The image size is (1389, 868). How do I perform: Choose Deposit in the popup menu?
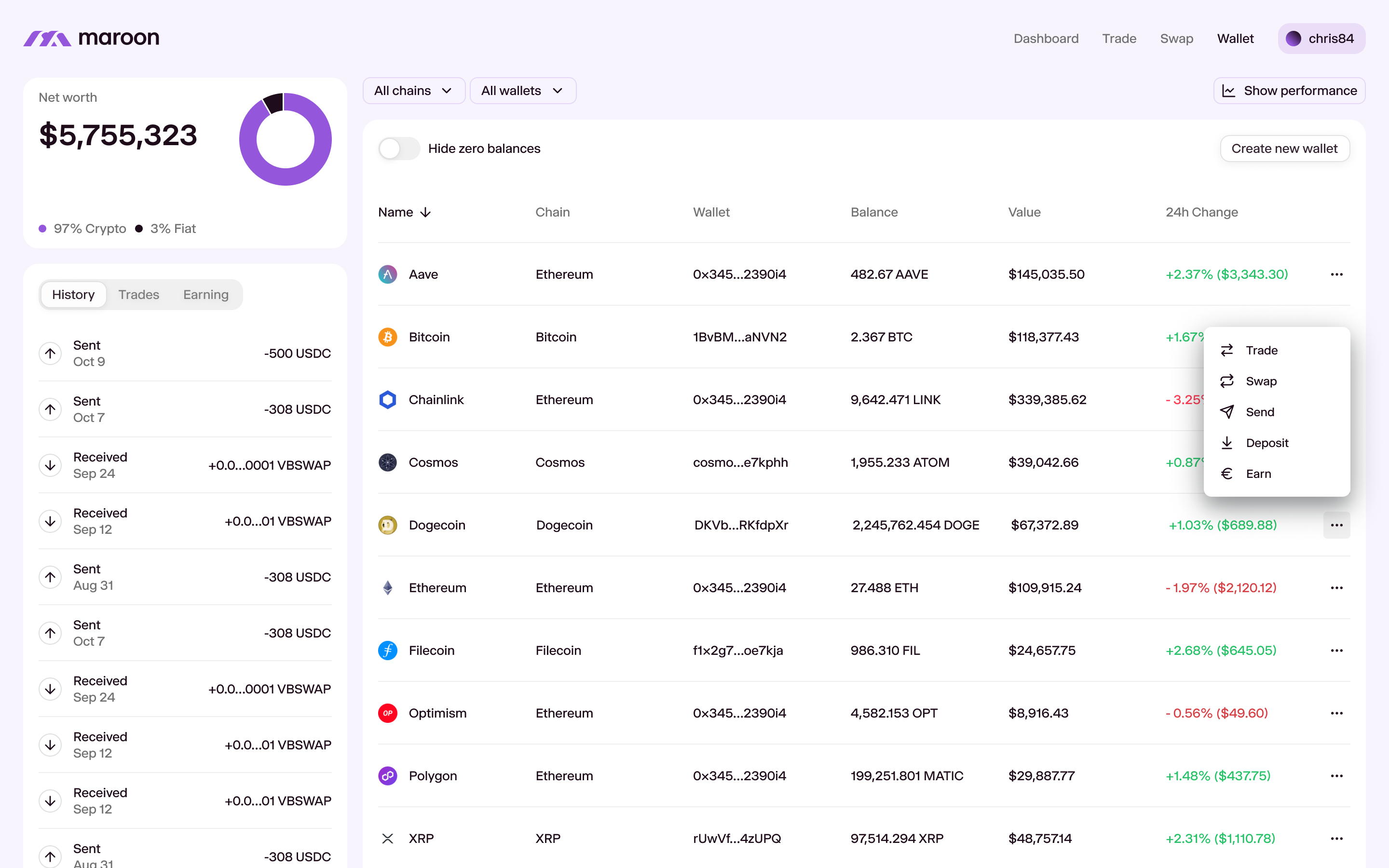tap(1266, 443)
